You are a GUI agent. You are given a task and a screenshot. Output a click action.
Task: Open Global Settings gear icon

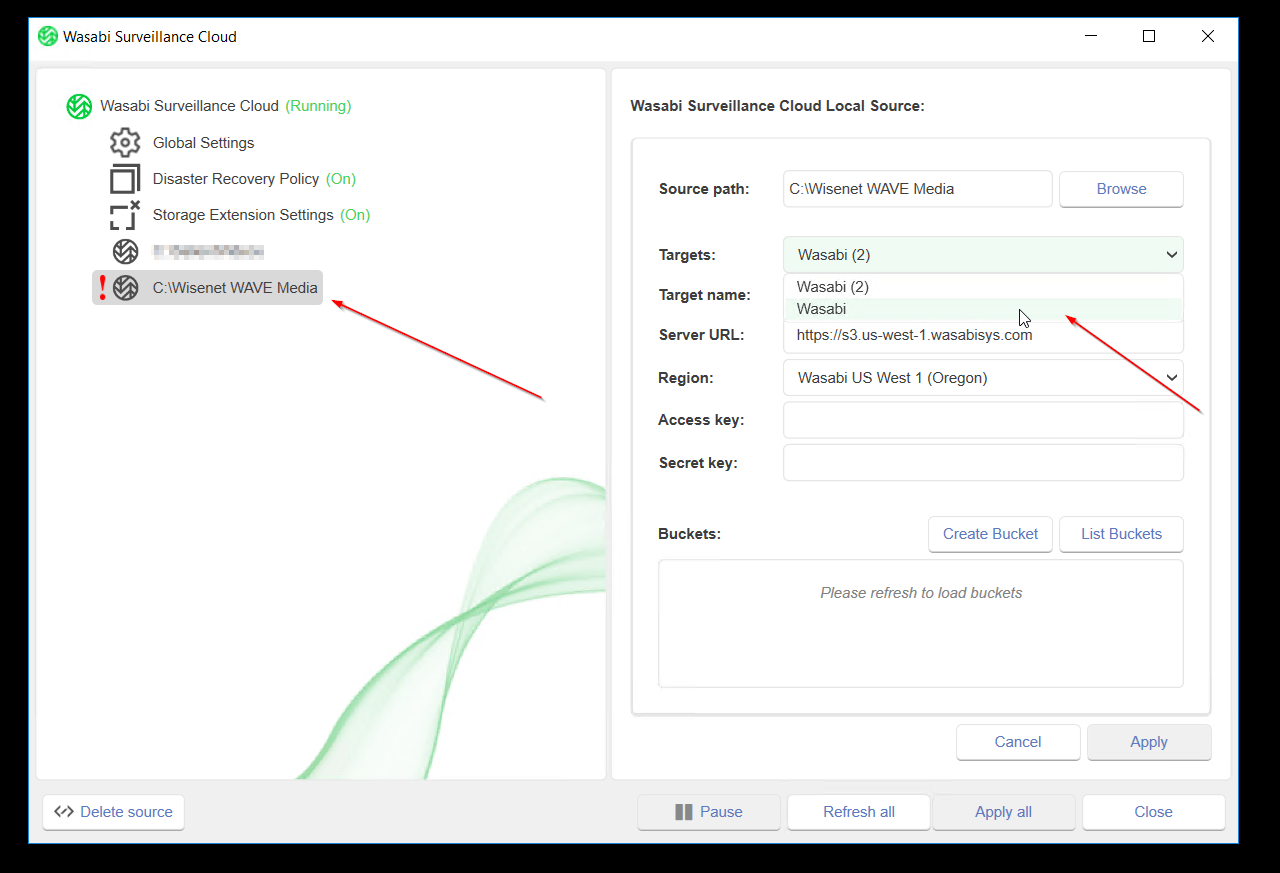coord(125,143)
